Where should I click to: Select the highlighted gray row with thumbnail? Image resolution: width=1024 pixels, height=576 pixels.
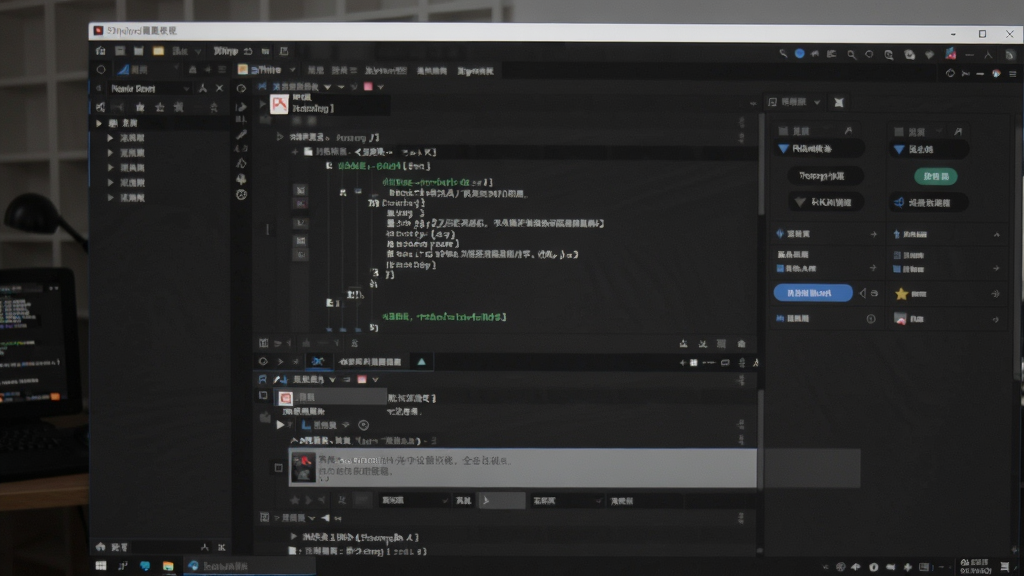pos(522,468)
